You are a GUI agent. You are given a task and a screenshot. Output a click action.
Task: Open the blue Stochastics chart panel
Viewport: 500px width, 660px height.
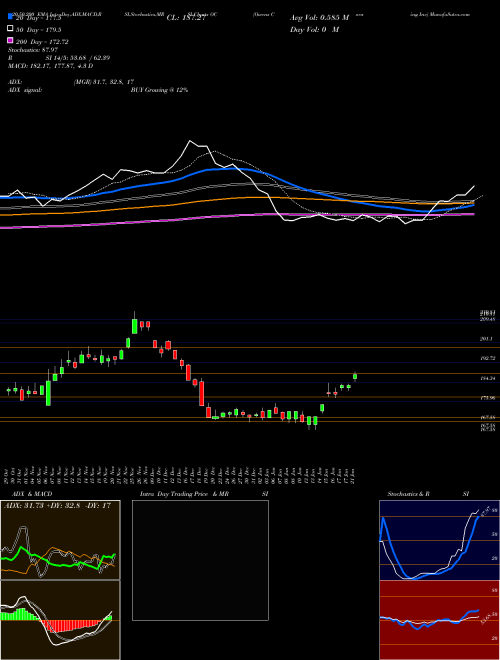[x=439, y=540]
